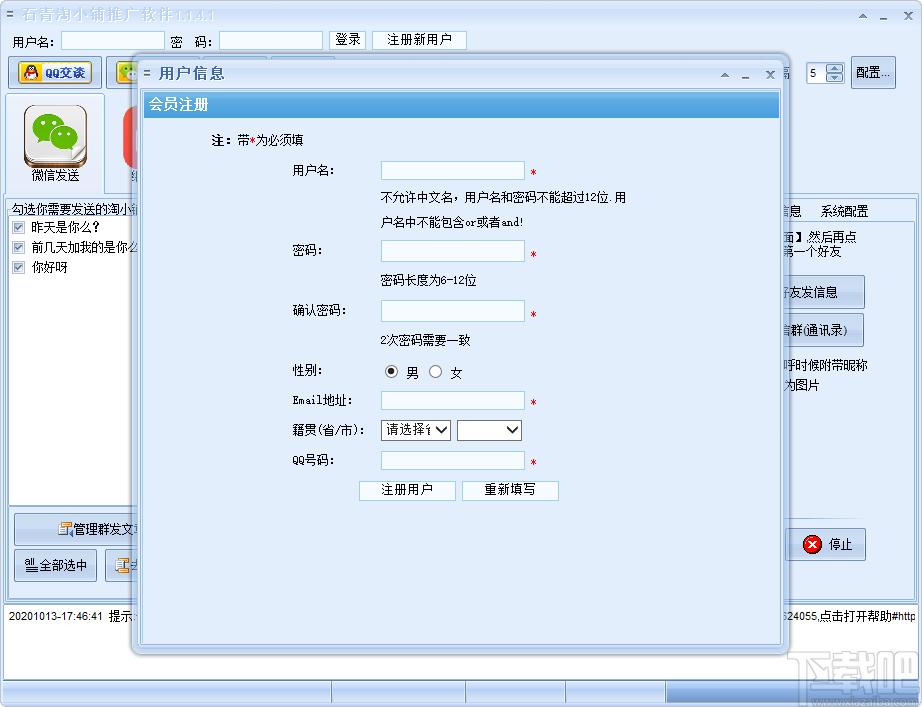Click the 注册新用户 button
Viewport: 922px width, 707px height.
419,40
